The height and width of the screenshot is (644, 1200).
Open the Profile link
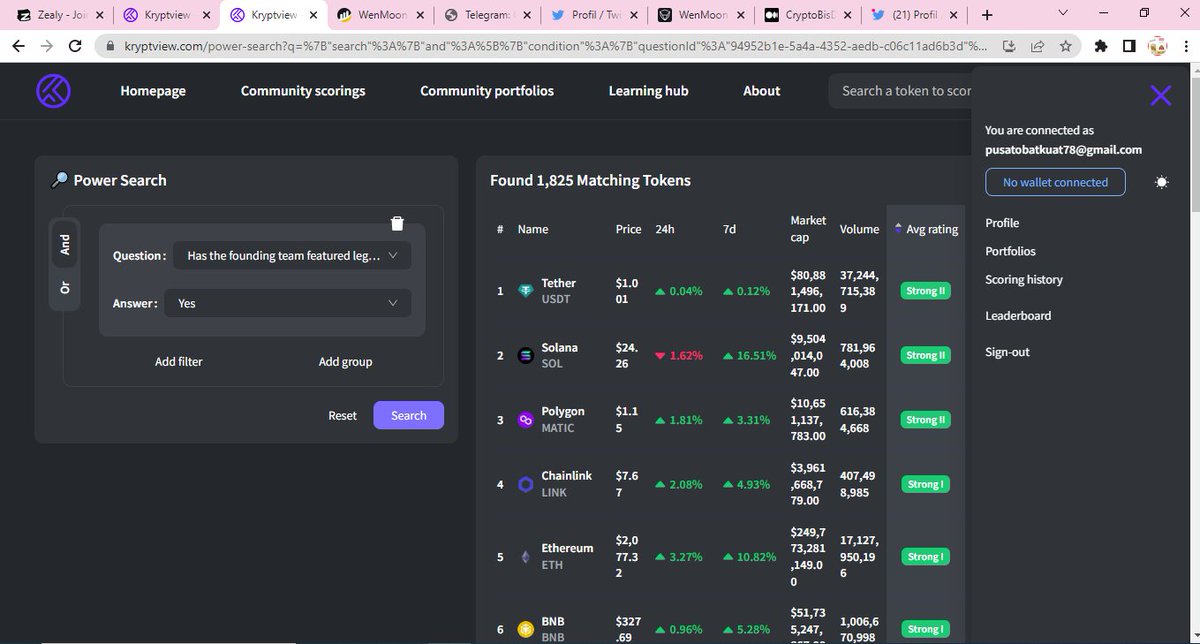[1002, 223]
